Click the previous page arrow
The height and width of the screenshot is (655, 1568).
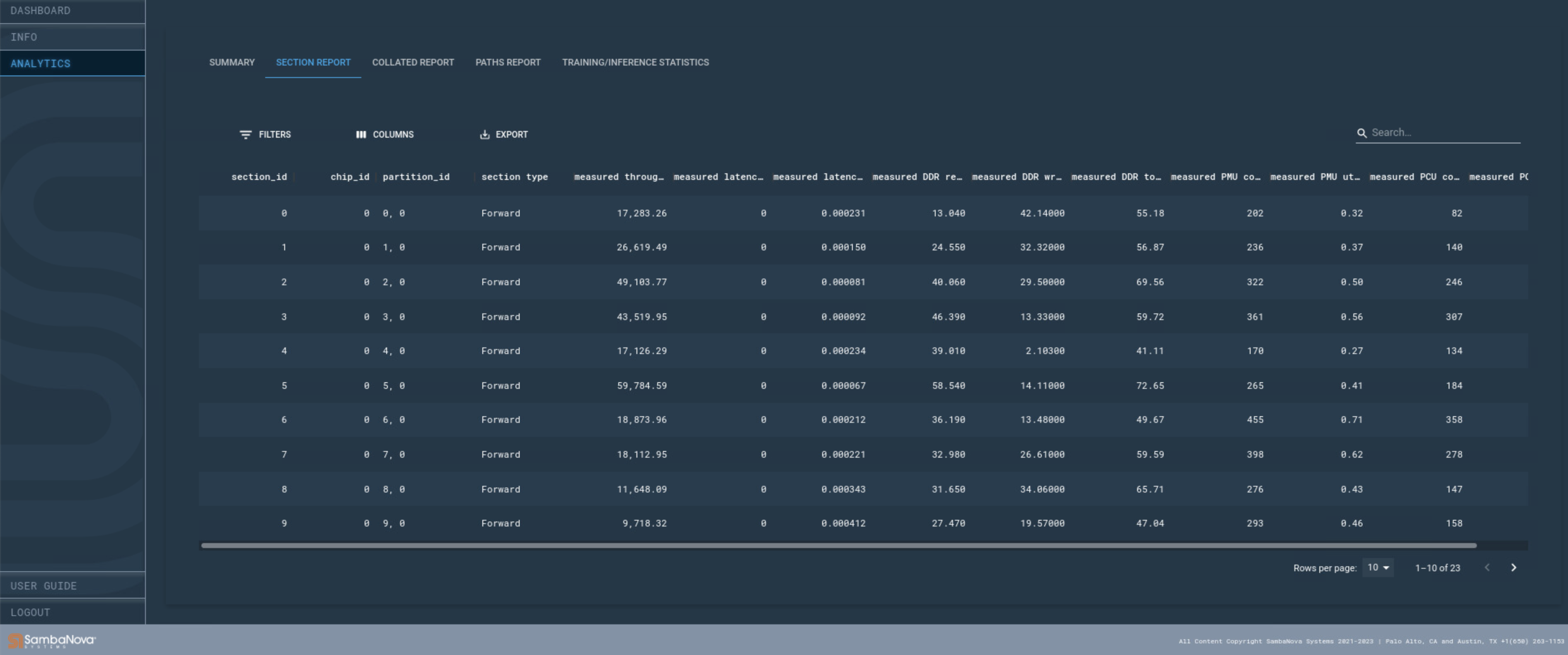point(1486,568)
